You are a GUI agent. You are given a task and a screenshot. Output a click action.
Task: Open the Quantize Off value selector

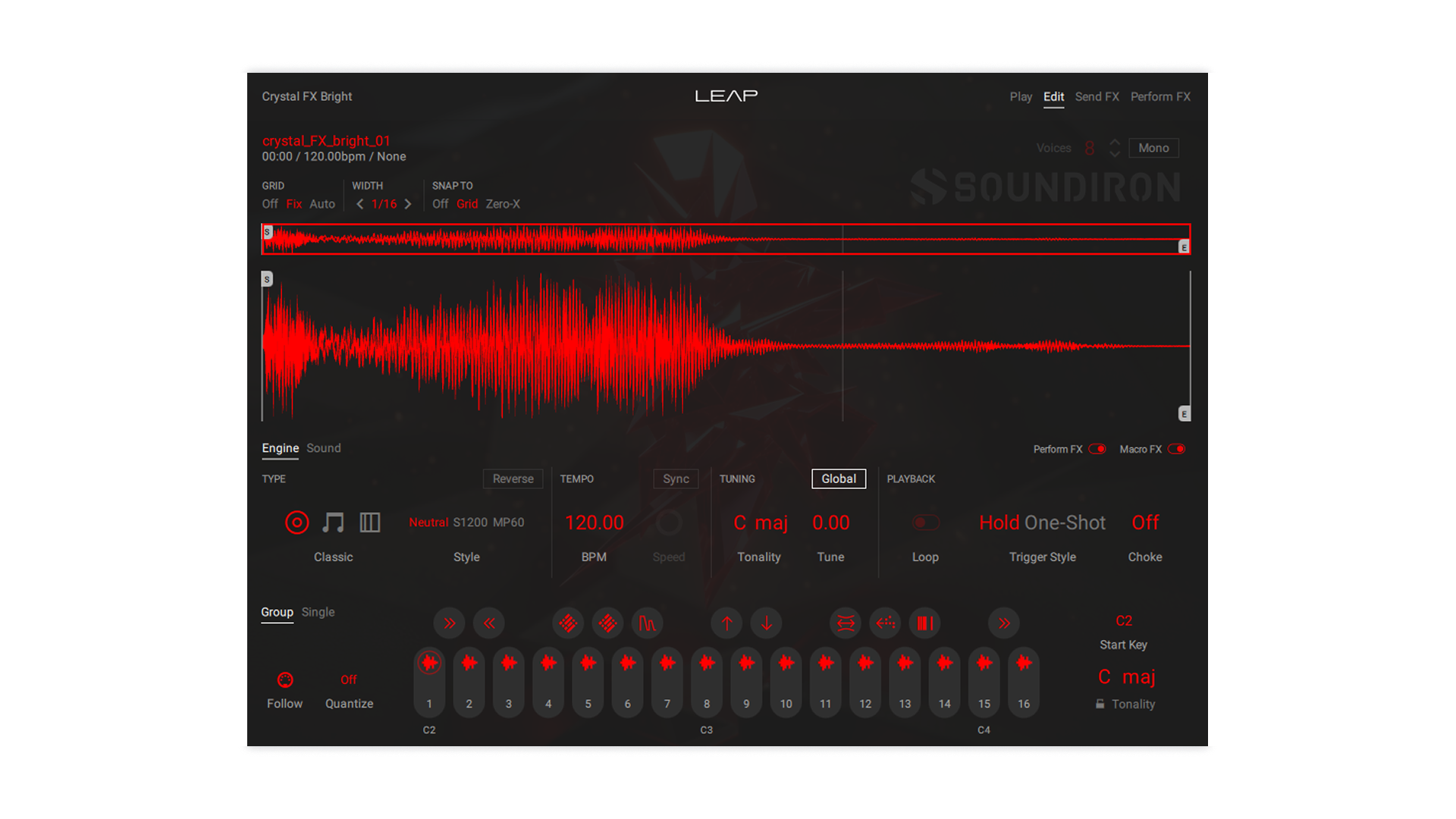[x=349, y=679]
